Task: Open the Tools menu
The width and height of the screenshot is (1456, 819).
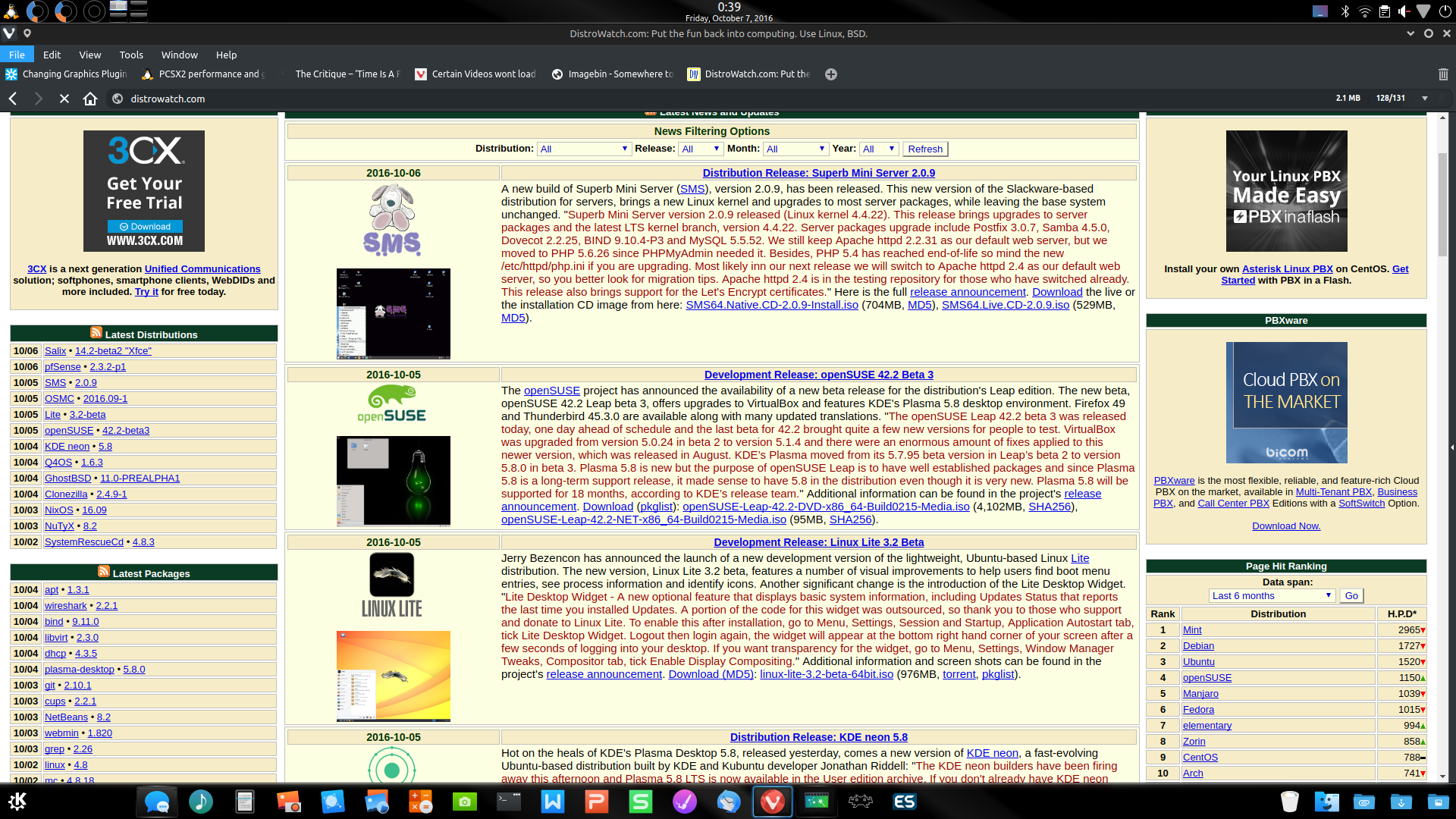Action: [131, 55]
